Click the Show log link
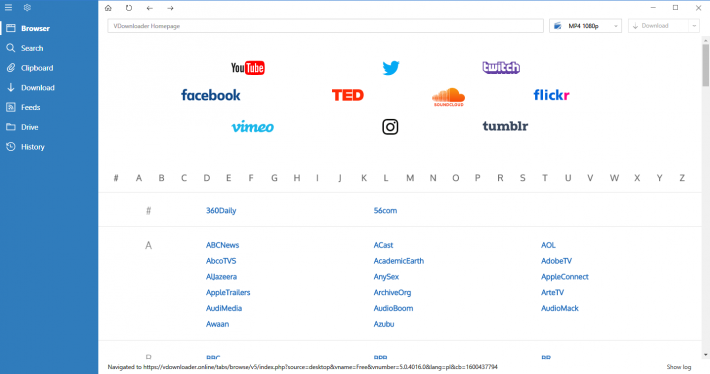710x374 pixels. click(679, 367)
